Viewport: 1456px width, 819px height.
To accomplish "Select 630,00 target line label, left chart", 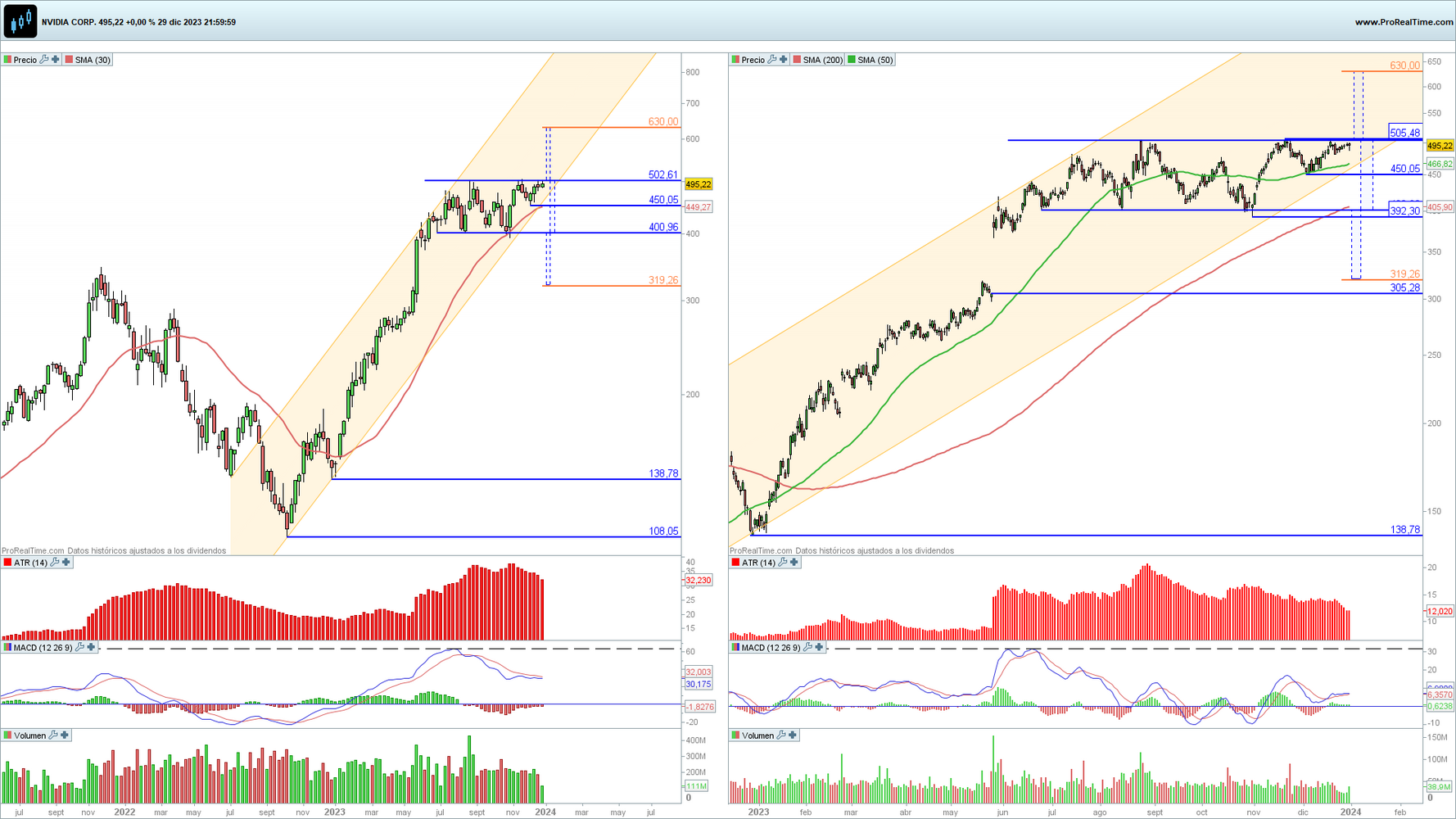I will point(663,121).
